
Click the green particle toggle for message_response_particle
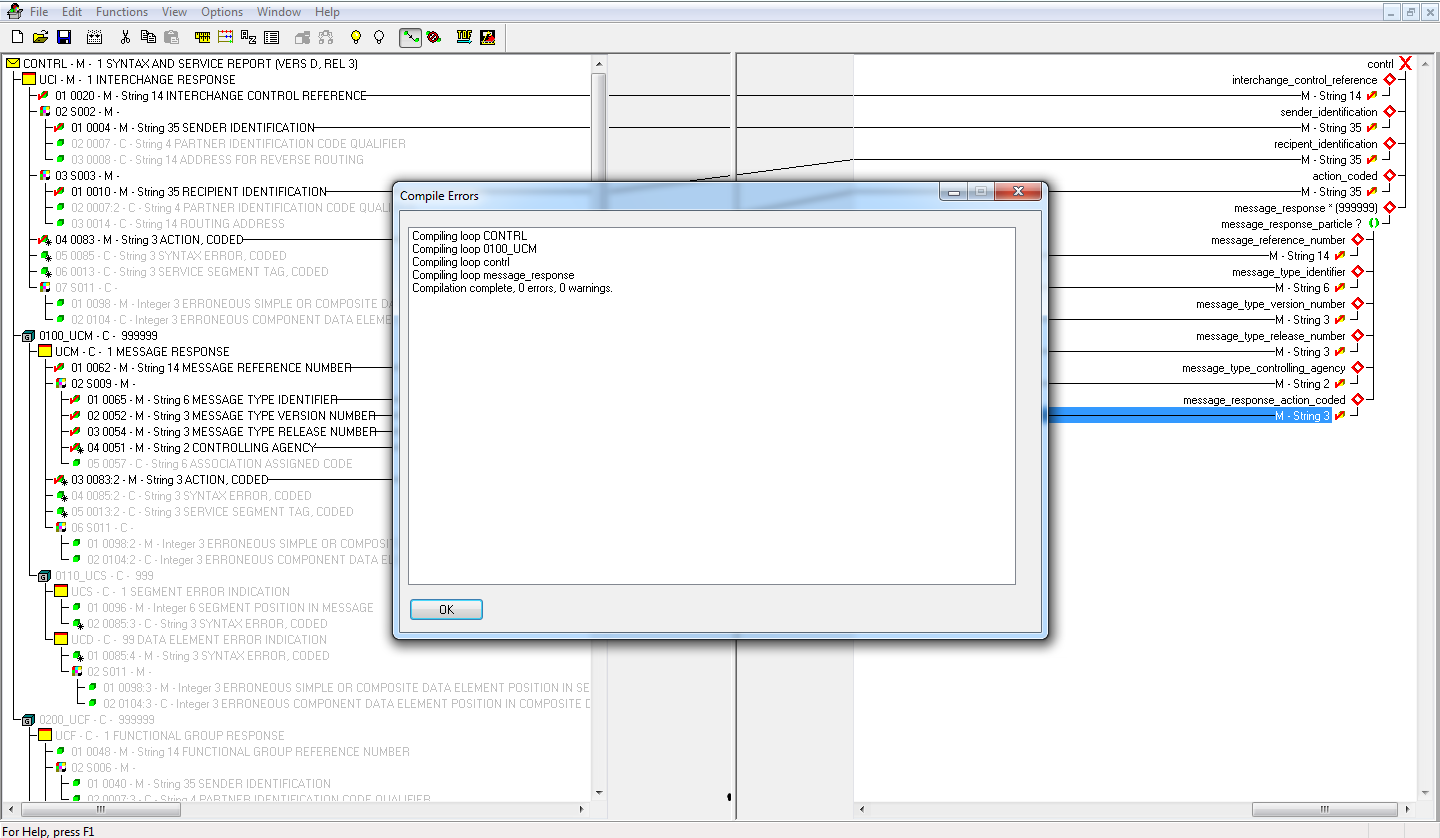tap(1374, 223)
